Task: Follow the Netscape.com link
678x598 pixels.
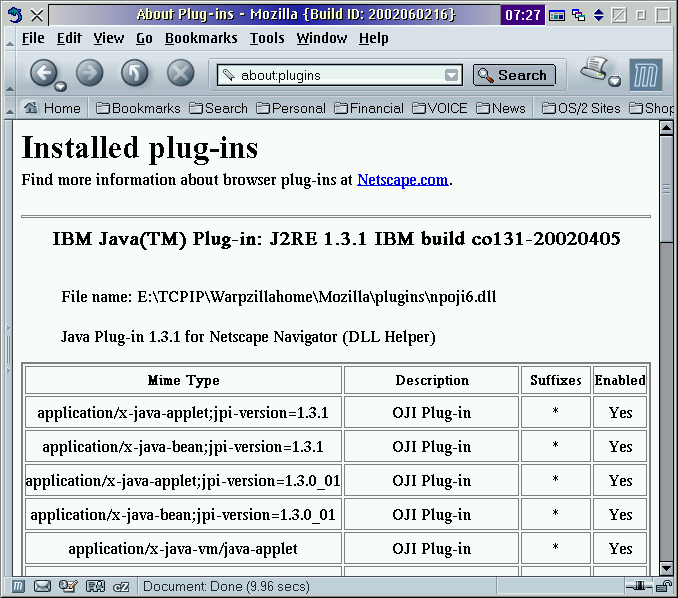Action: pyautogui.click(x=403, y=179)
